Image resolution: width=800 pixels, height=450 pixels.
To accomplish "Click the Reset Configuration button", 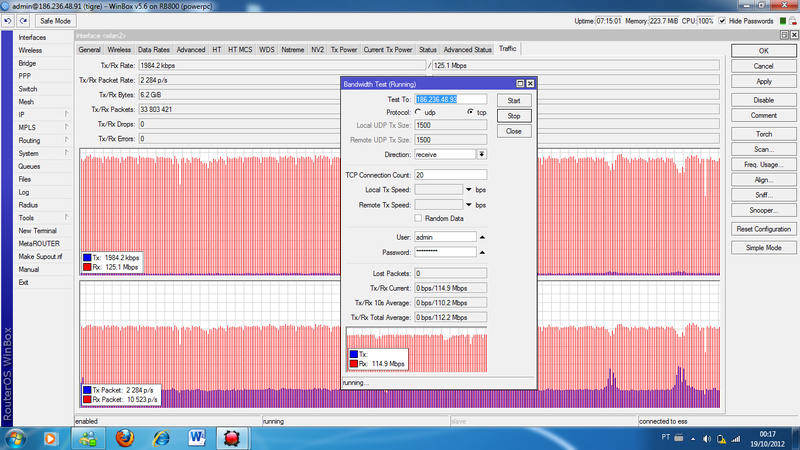I will tap(763, 229).
